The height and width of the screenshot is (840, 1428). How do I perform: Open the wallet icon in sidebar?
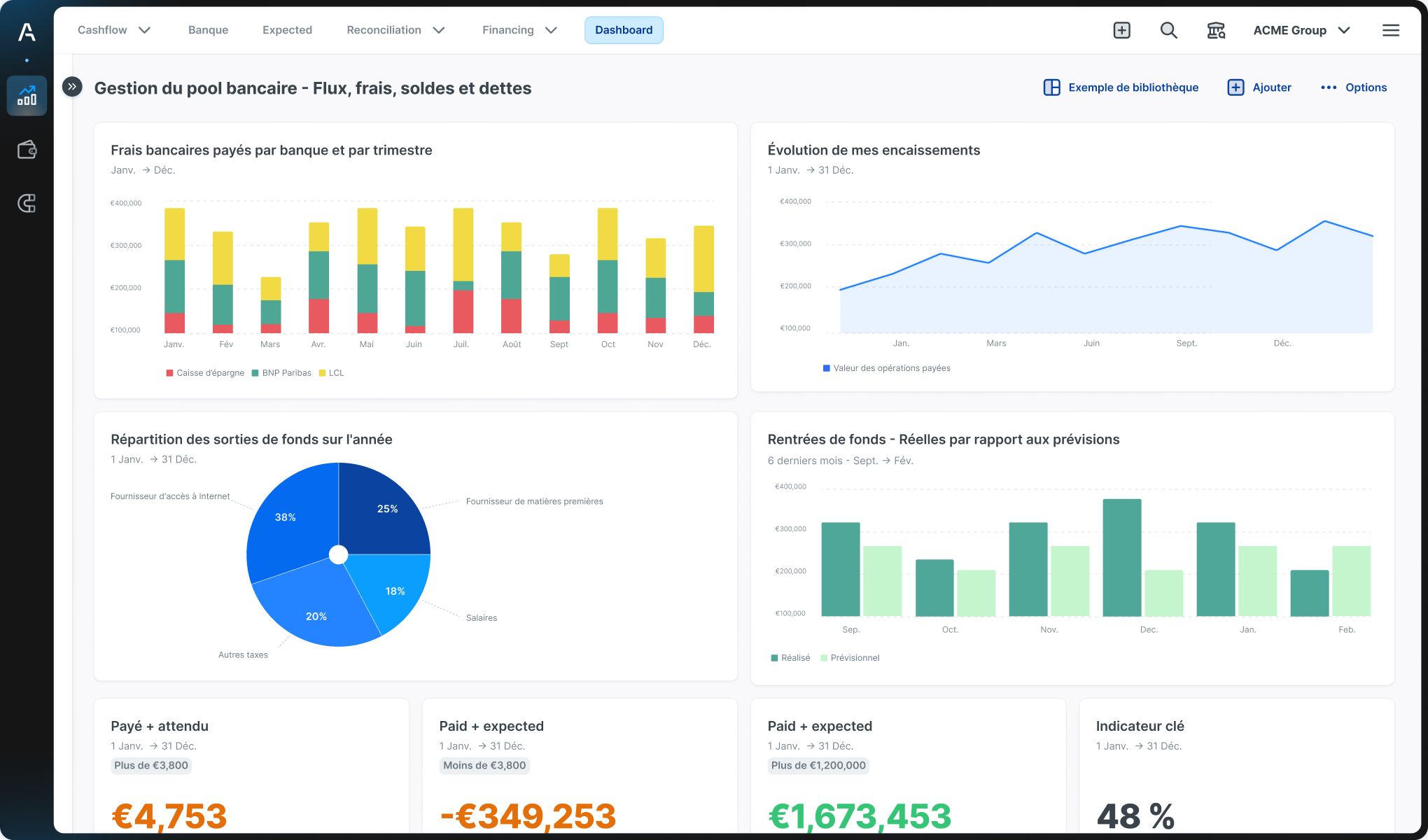click(x=27, y=150)
